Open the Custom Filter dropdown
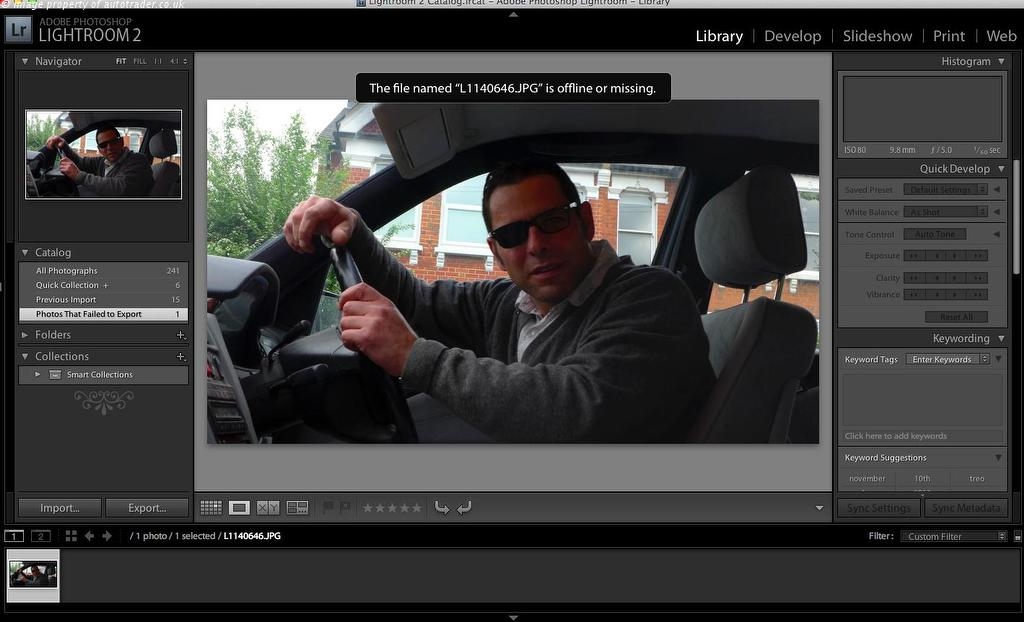The width and height of the screenshot is (1024, 622). click(954, 536)
